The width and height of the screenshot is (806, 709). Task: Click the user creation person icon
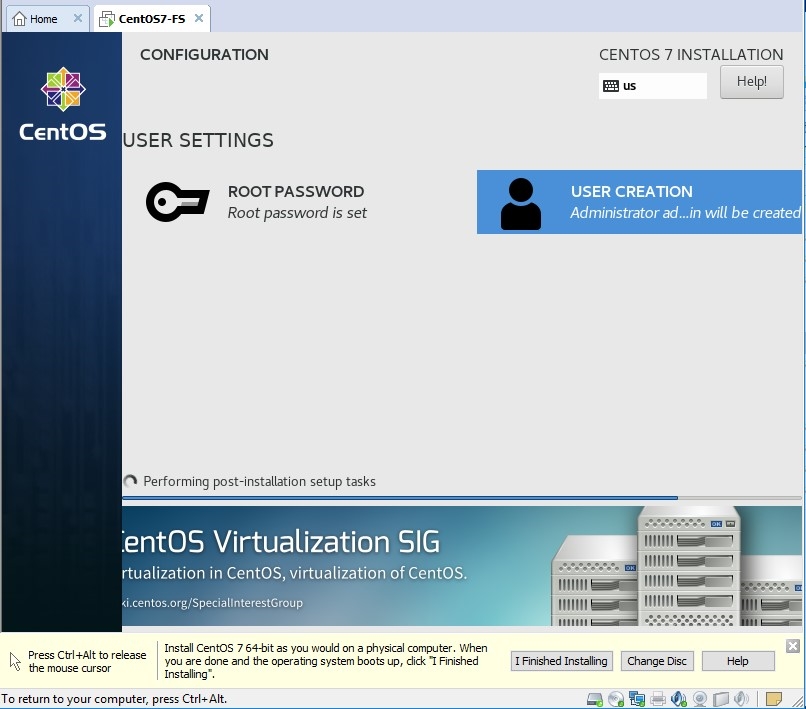(x=520, y=203)
